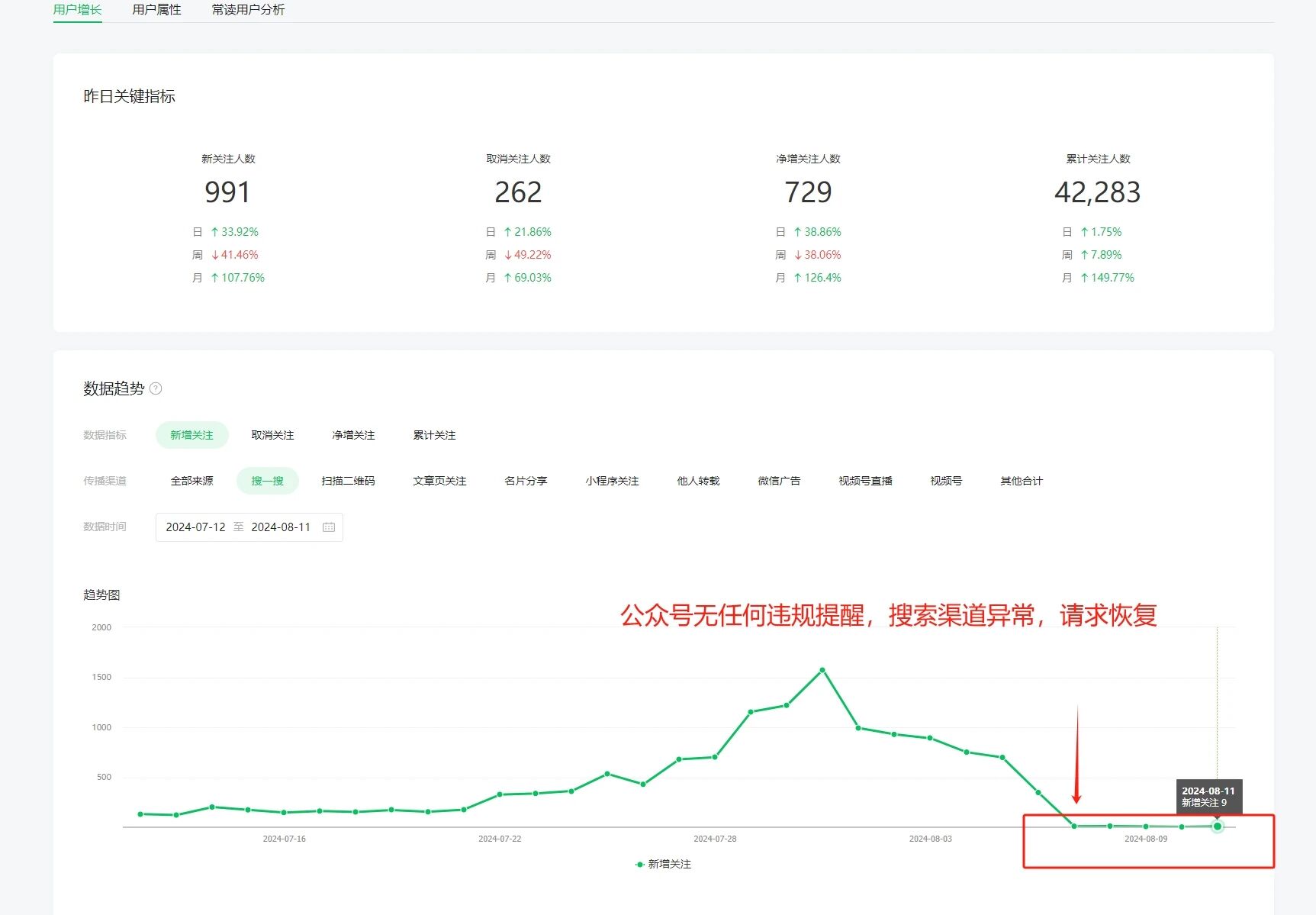The width and height of the screenshot is (1316, 915).
Task: Click the 新关注人数 value 991
Action: coord(227,192)
